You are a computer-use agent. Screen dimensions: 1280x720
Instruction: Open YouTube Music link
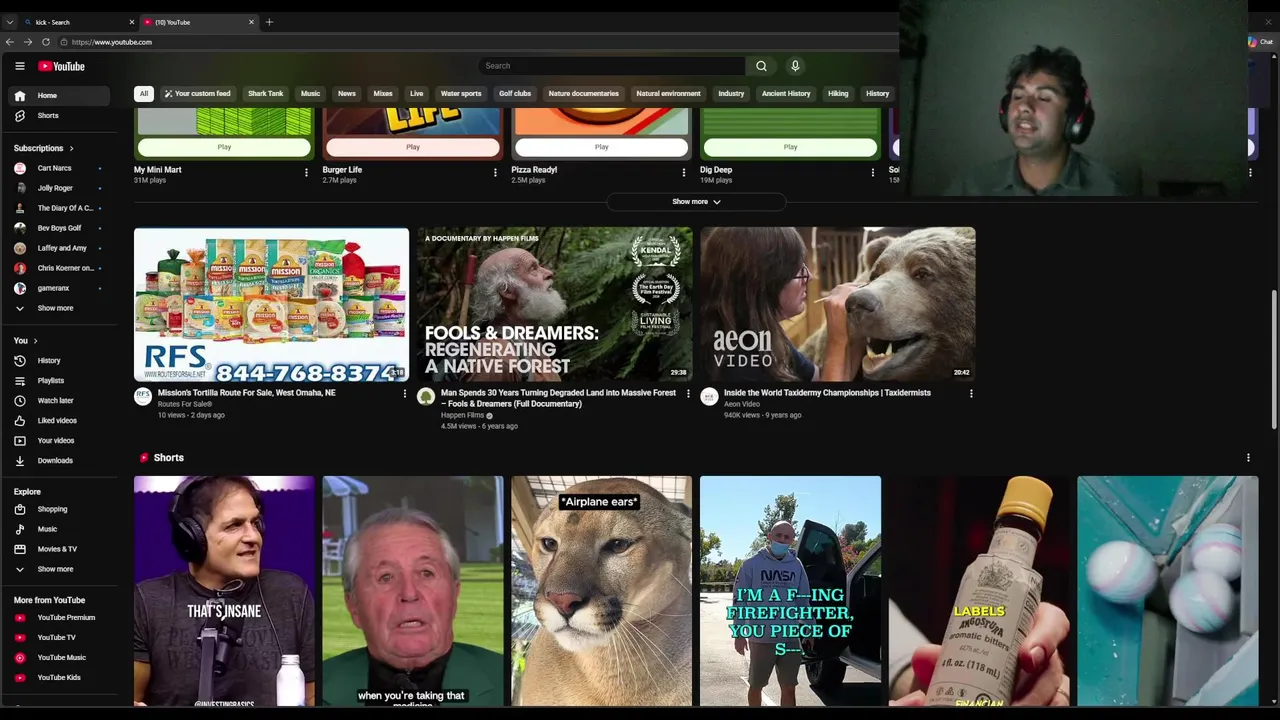59,658
